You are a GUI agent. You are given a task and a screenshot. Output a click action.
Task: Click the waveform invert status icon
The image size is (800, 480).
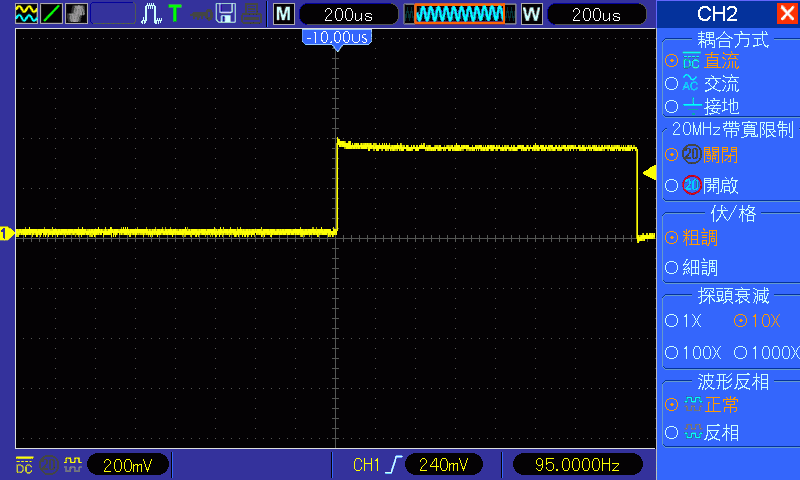click(72, 464)
